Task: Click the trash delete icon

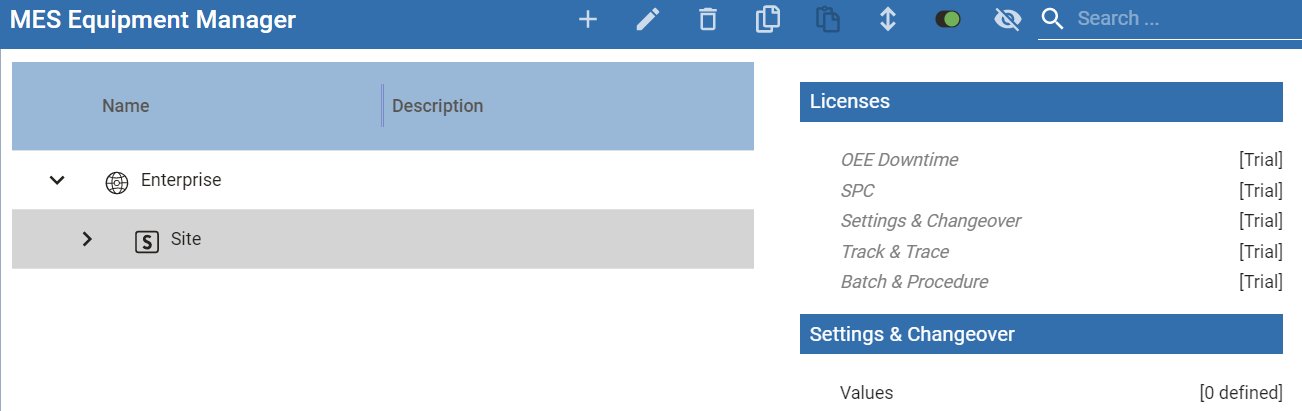Action: (x=708, y=19)
